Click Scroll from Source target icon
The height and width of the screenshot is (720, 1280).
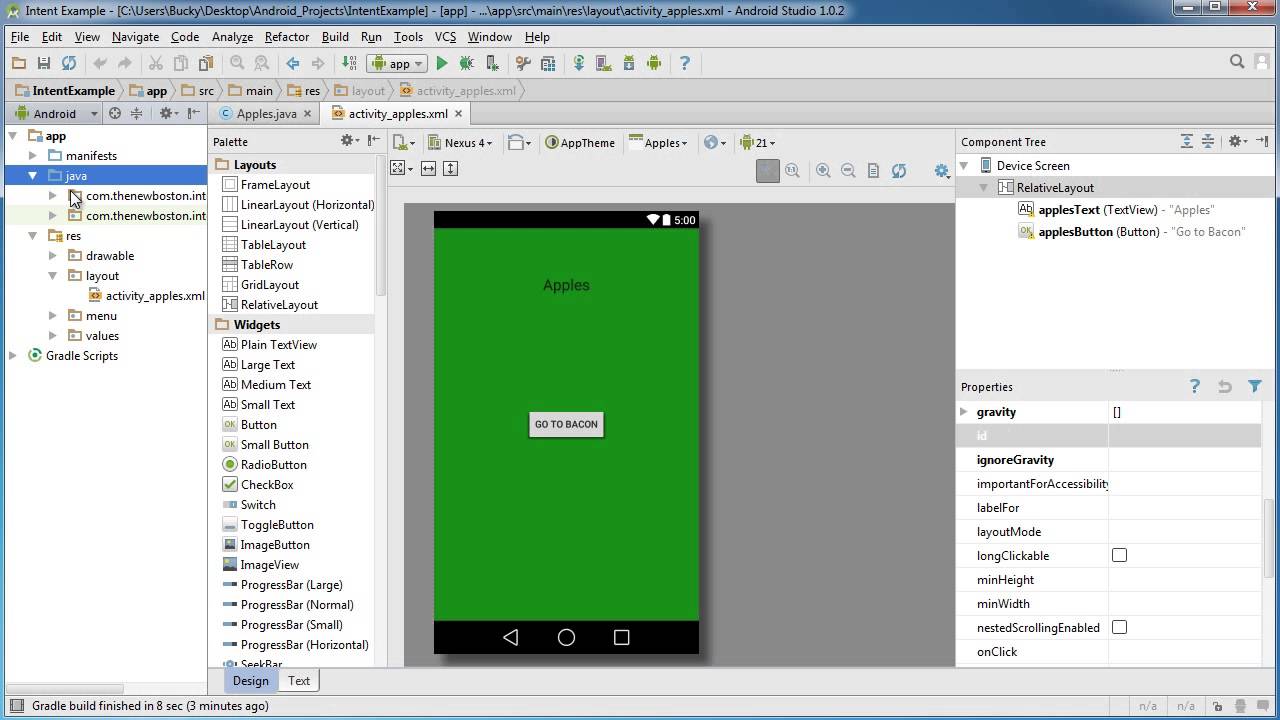(x=115, y=114)
